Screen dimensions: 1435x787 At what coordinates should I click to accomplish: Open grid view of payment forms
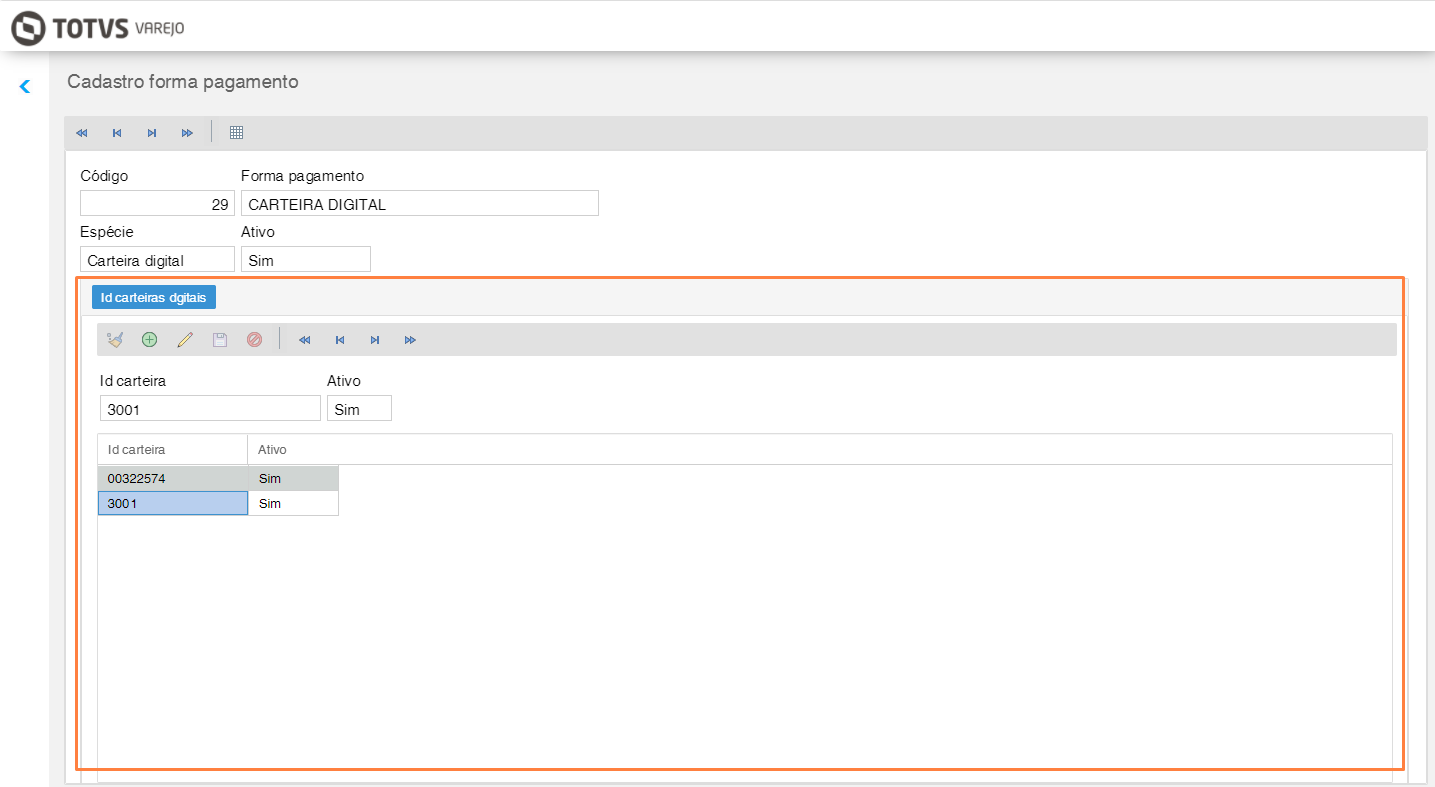237,133
